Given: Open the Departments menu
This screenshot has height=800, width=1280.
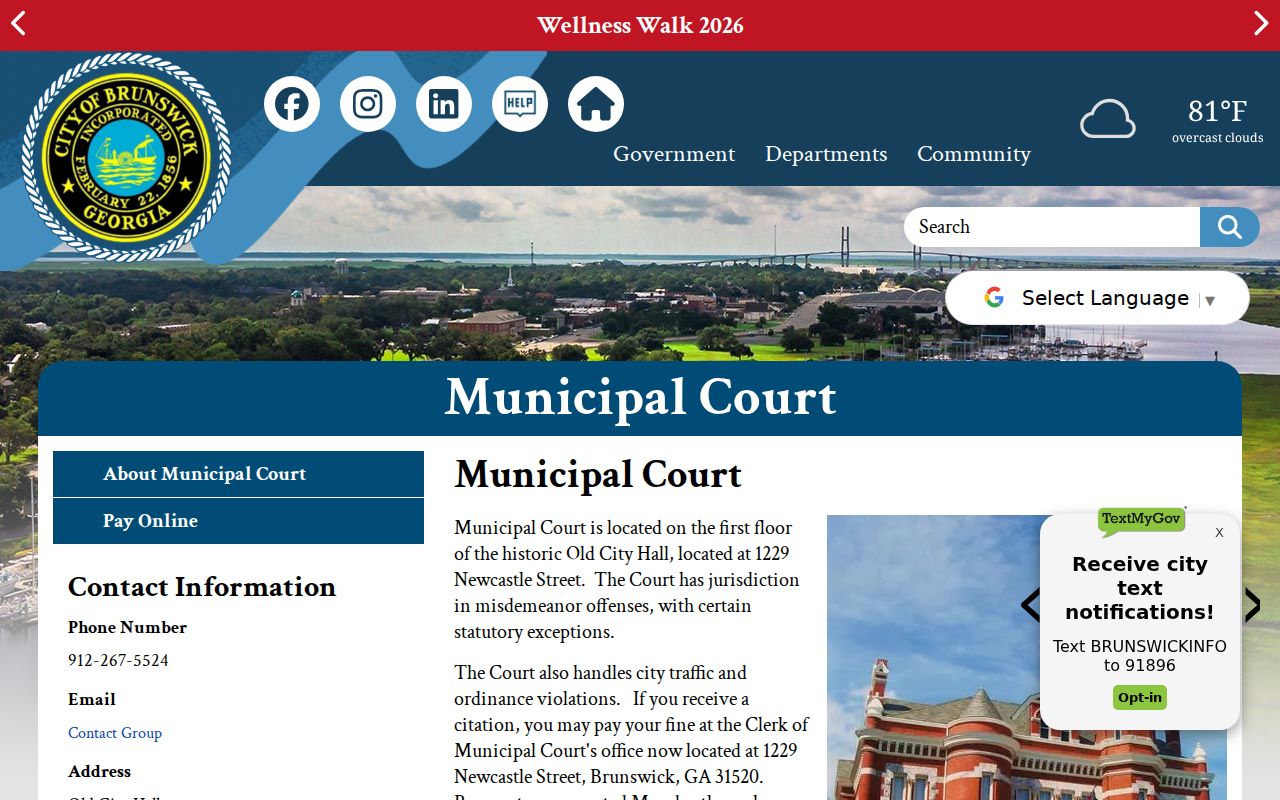Looking at the screenshot, I should (x=826, y=154).
